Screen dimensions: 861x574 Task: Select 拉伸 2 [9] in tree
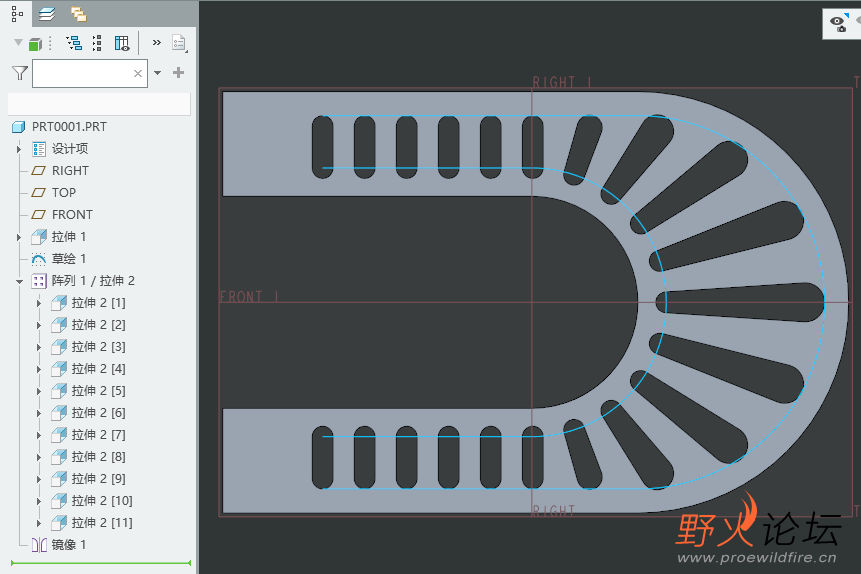[x=98, y=478]
